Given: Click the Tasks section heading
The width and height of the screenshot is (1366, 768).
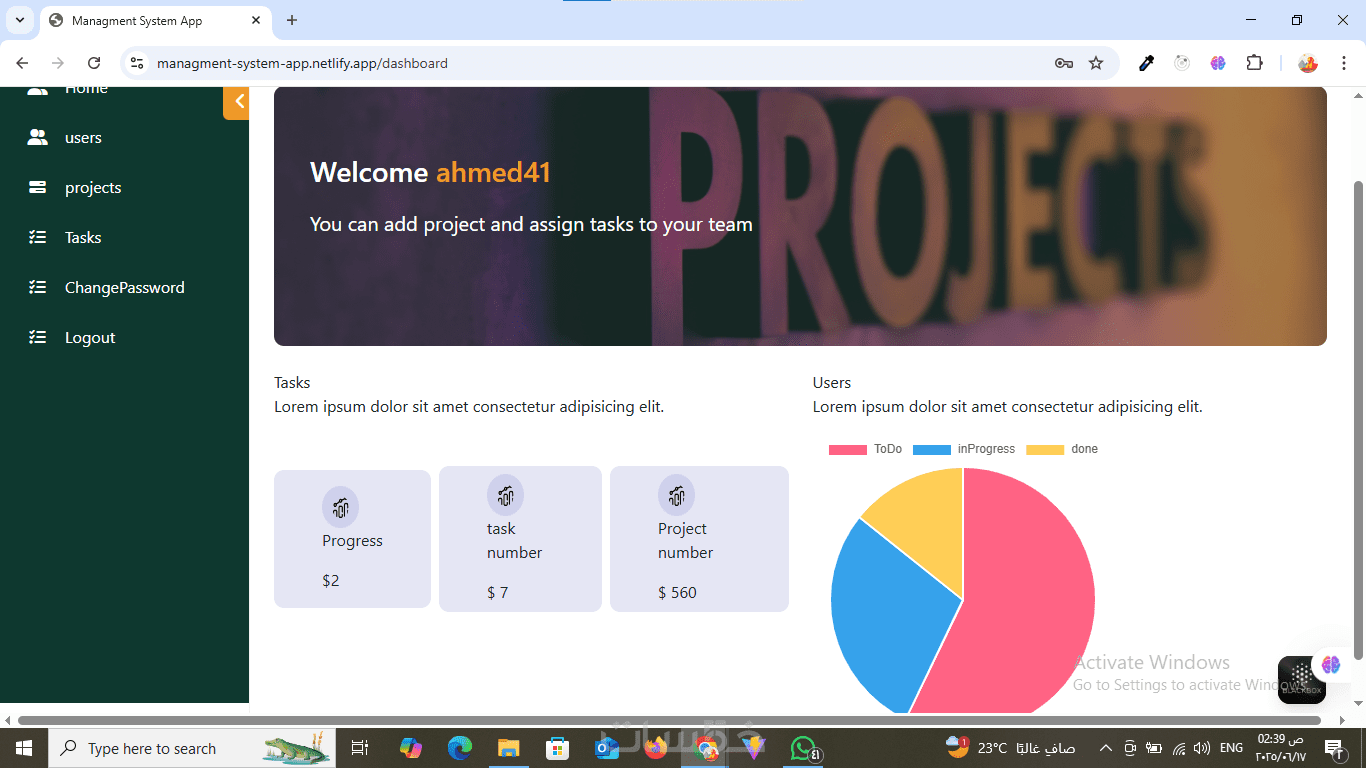Looking at the screenshot, I should click(x=292, y=383).
